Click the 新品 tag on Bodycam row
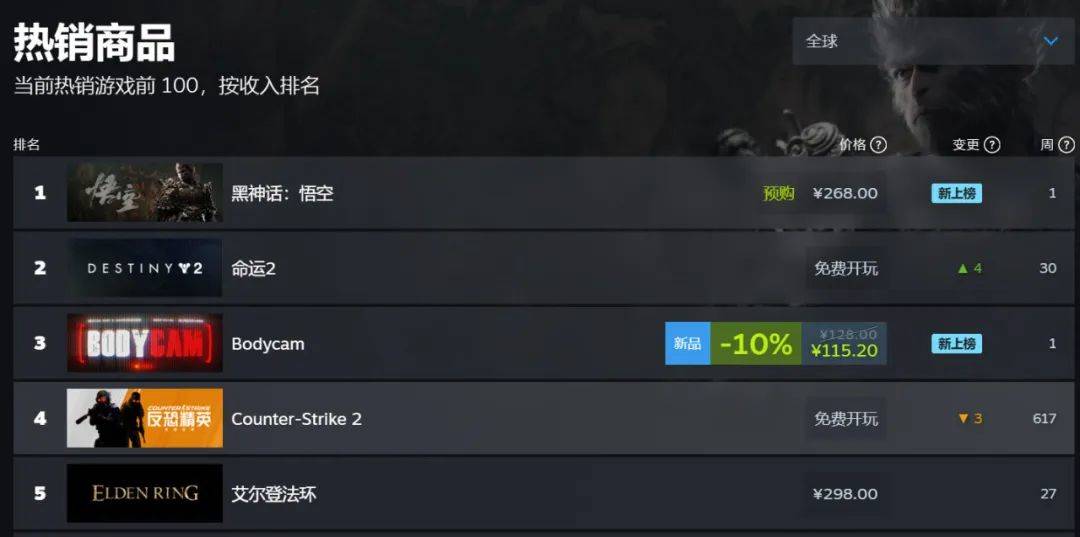Image resolution: width=1080 pixels, height=537 pixels. [687, 344]
